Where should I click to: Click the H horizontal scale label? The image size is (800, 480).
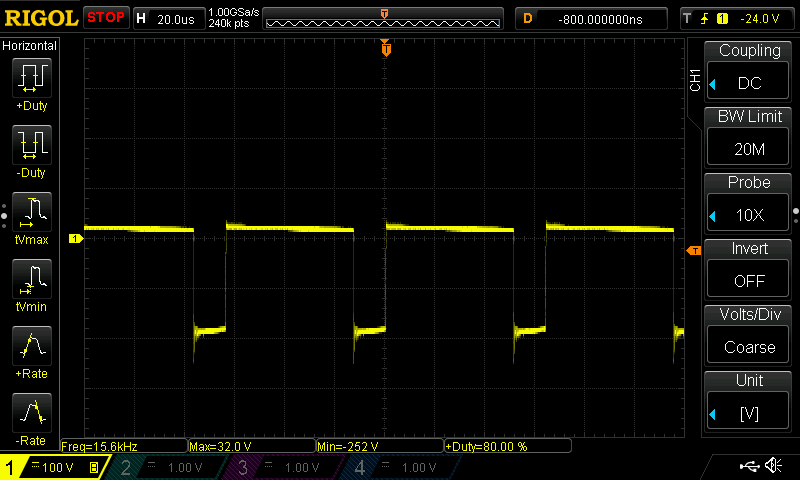tap(141, 19)
